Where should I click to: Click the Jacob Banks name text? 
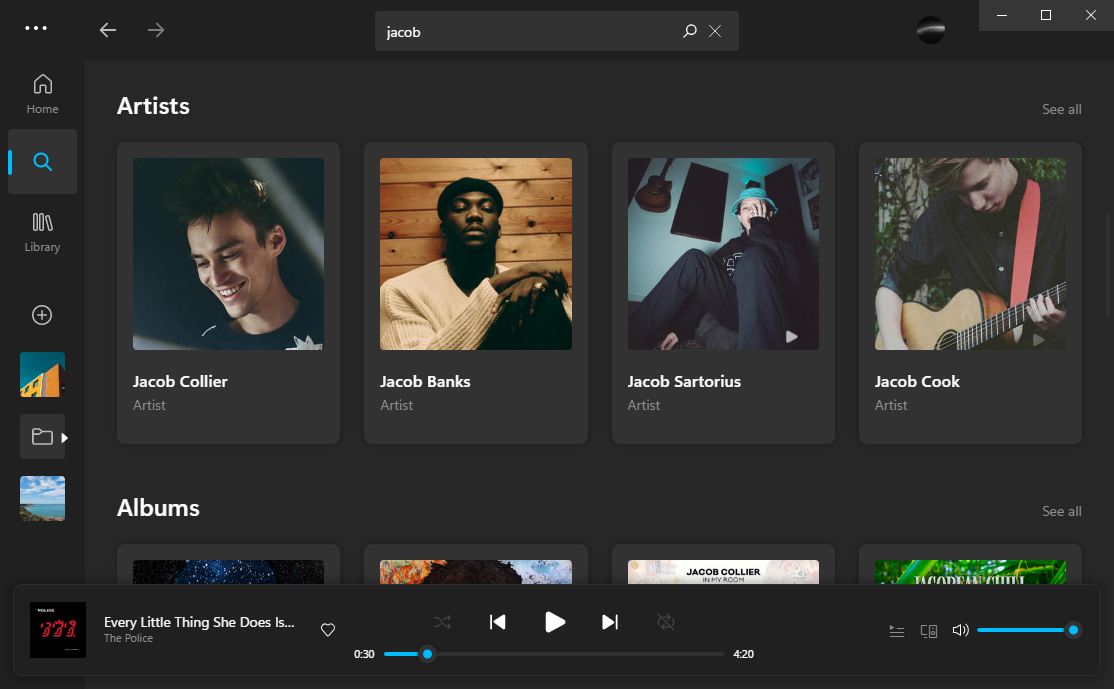[425, 381]
